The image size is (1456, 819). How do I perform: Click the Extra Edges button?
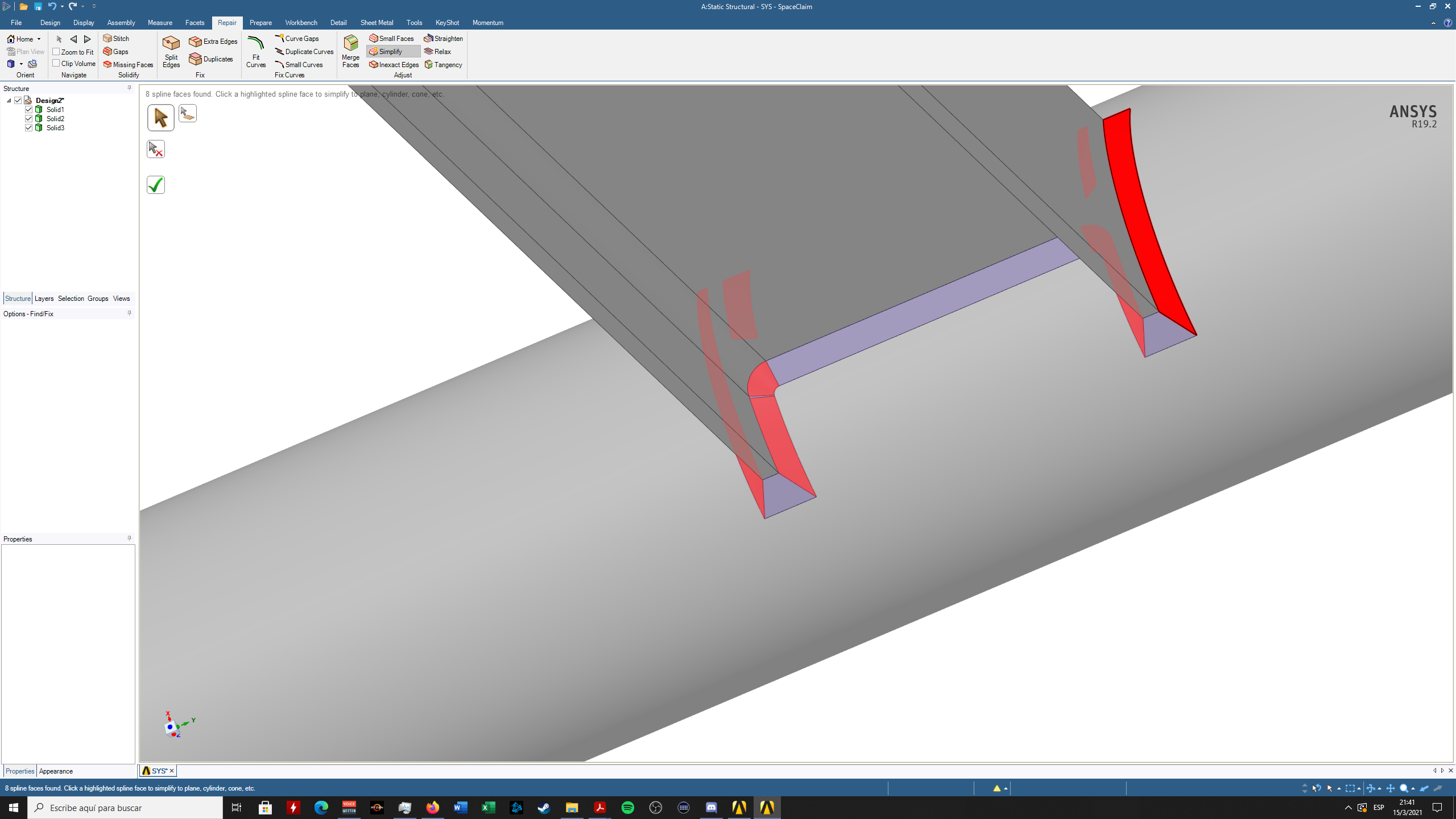(213, 41)
